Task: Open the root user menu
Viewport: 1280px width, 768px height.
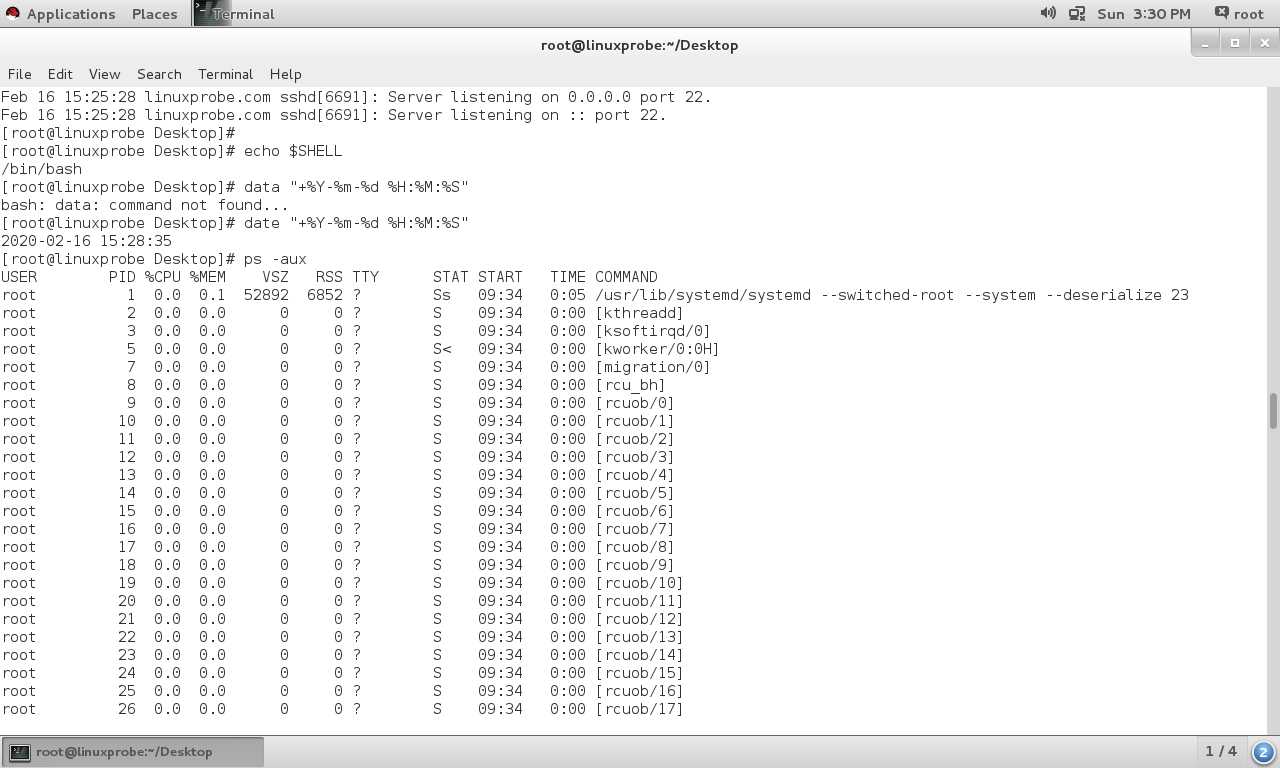Action: 1239,14
